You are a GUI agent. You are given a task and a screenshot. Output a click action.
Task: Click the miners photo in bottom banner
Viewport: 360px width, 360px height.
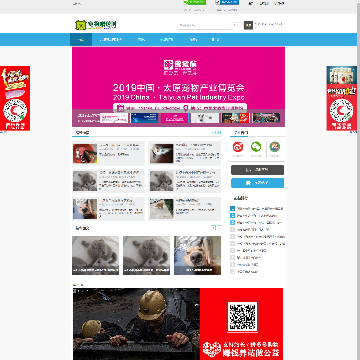pyautogui.click(x=136, y=324)
